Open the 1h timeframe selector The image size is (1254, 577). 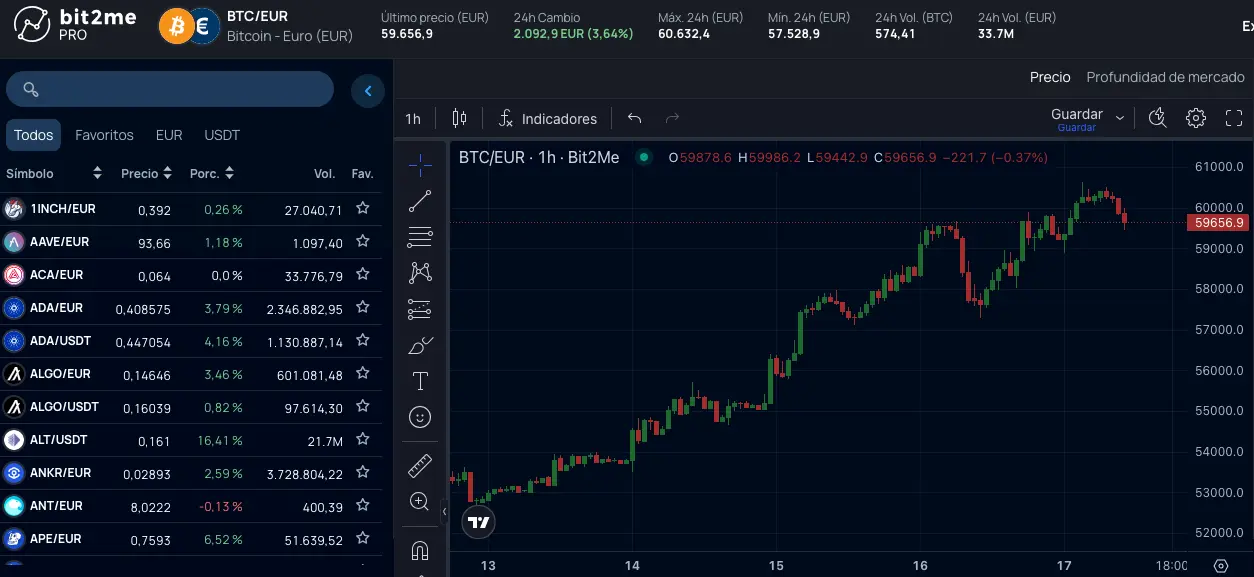coord(413,119)
